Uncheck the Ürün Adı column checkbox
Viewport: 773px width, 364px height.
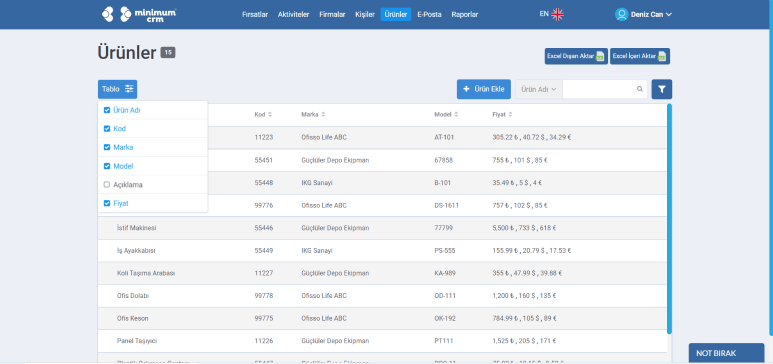107,110
